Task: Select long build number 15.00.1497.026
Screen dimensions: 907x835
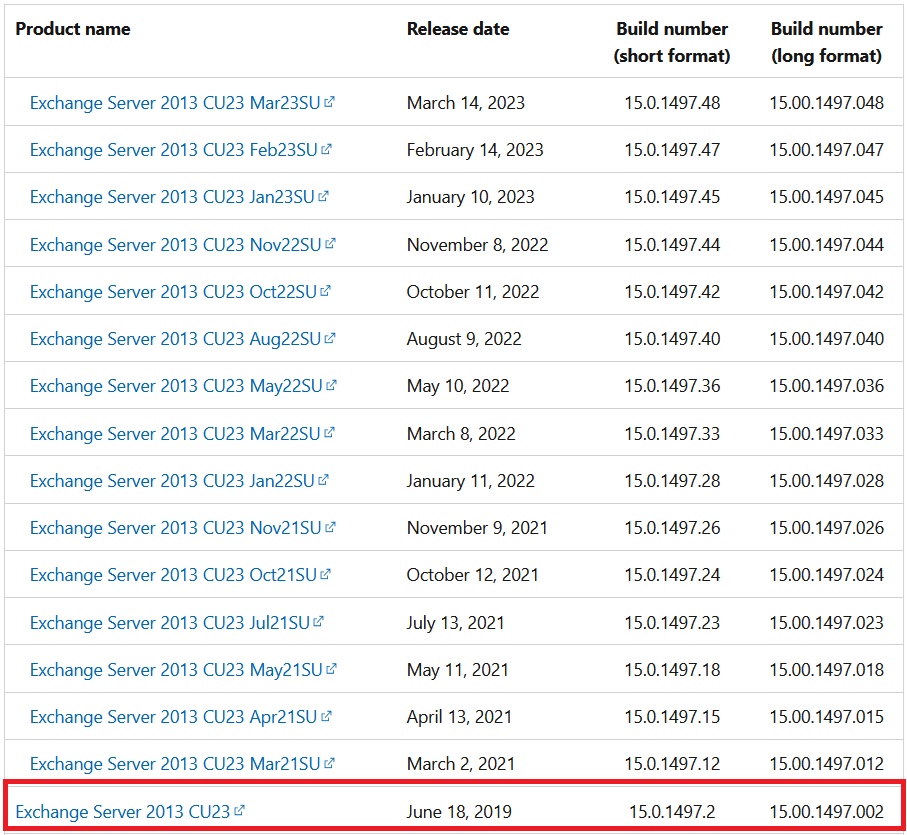Action: click(827, 528)
